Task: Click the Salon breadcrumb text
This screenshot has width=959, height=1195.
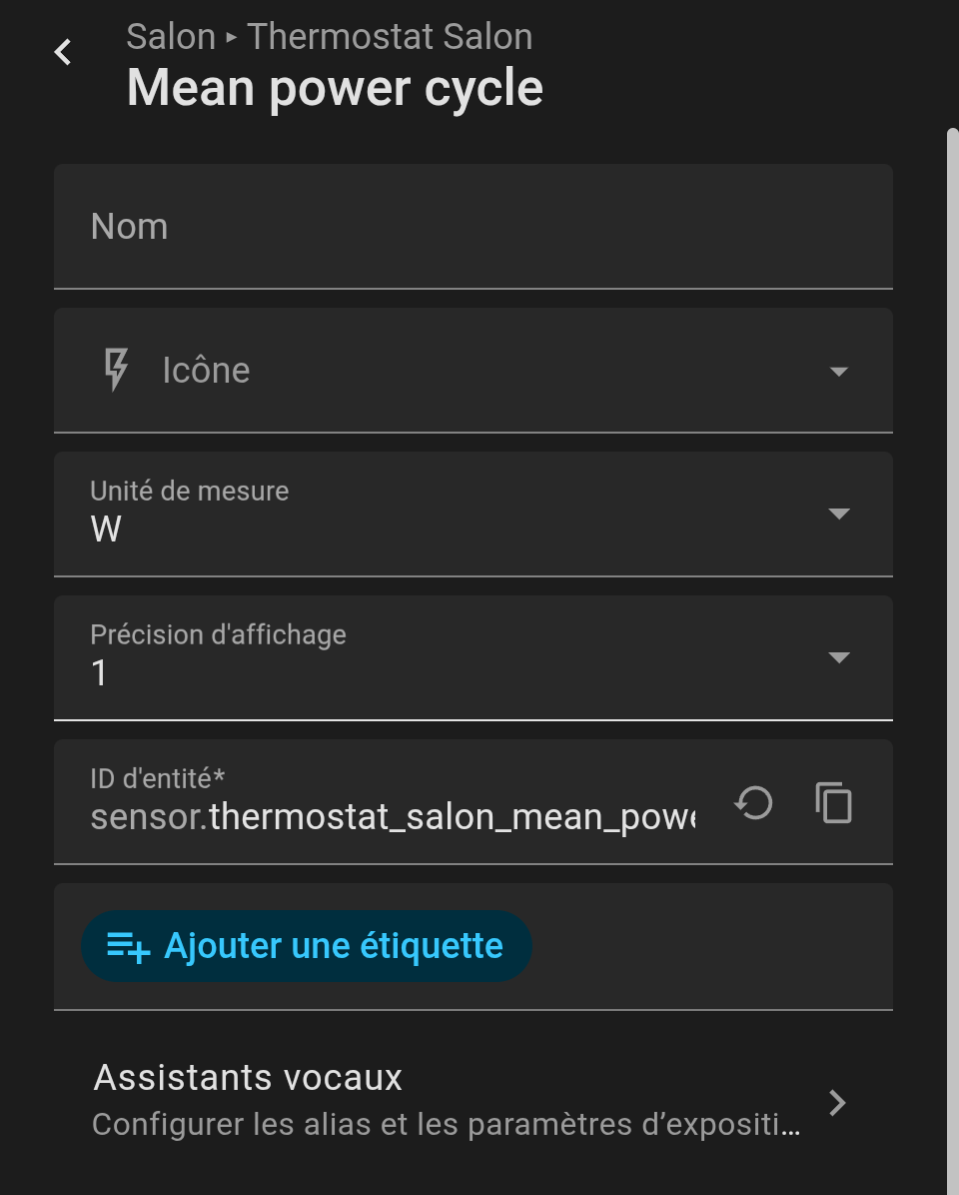Action: coord(171,37)
